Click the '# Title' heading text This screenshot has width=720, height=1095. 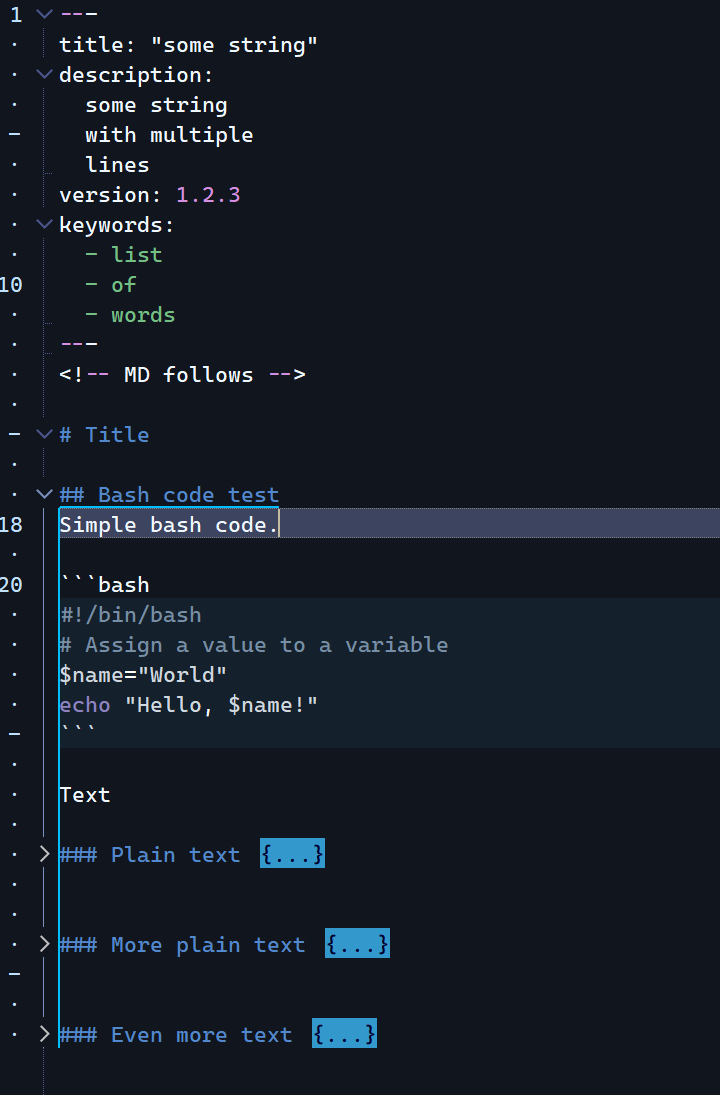[x=104, y=435]
